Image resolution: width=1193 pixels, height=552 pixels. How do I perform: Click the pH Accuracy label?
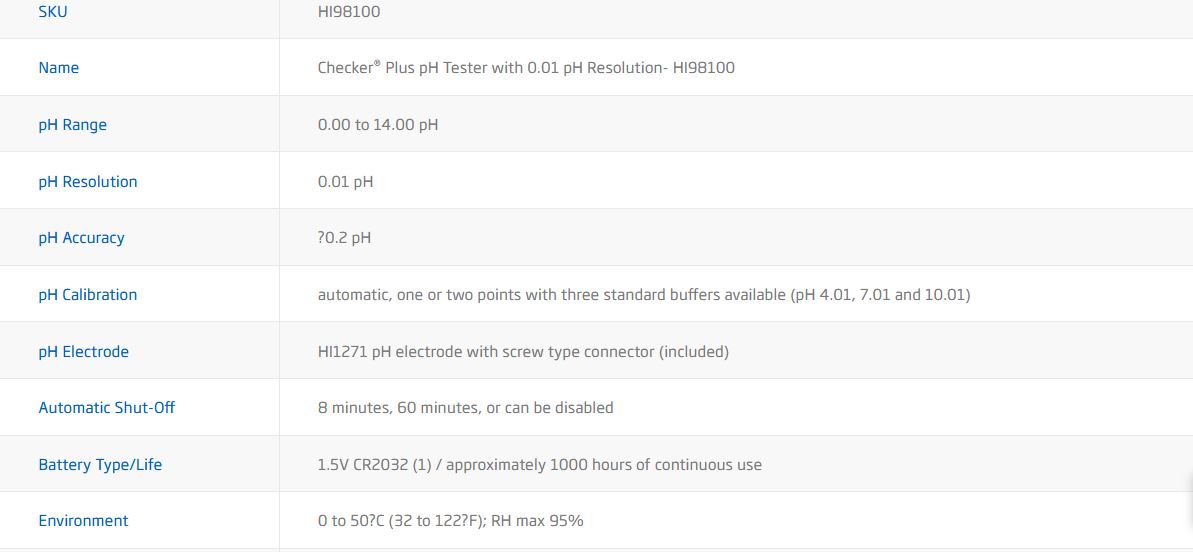[81, 238]
